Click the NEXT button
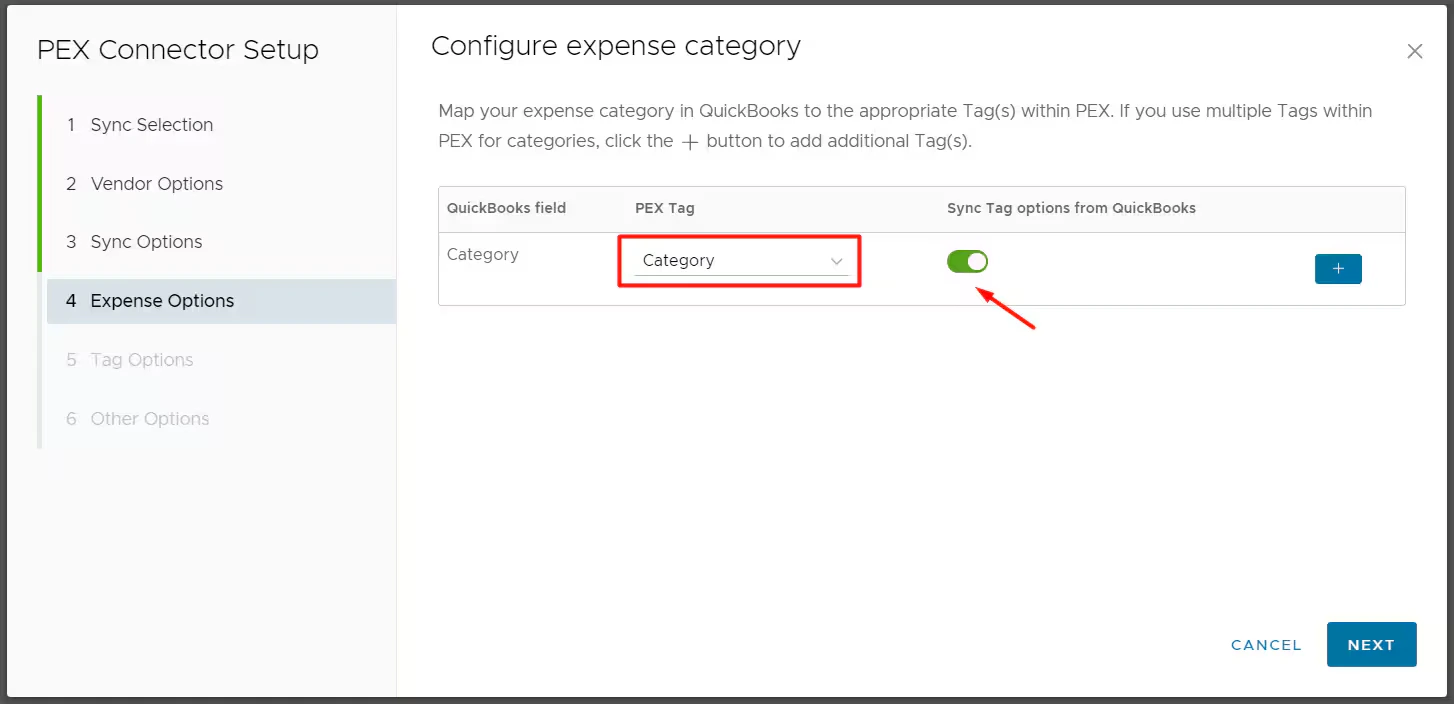This screenshot has width=1454, height=704. coord(1371,645)
